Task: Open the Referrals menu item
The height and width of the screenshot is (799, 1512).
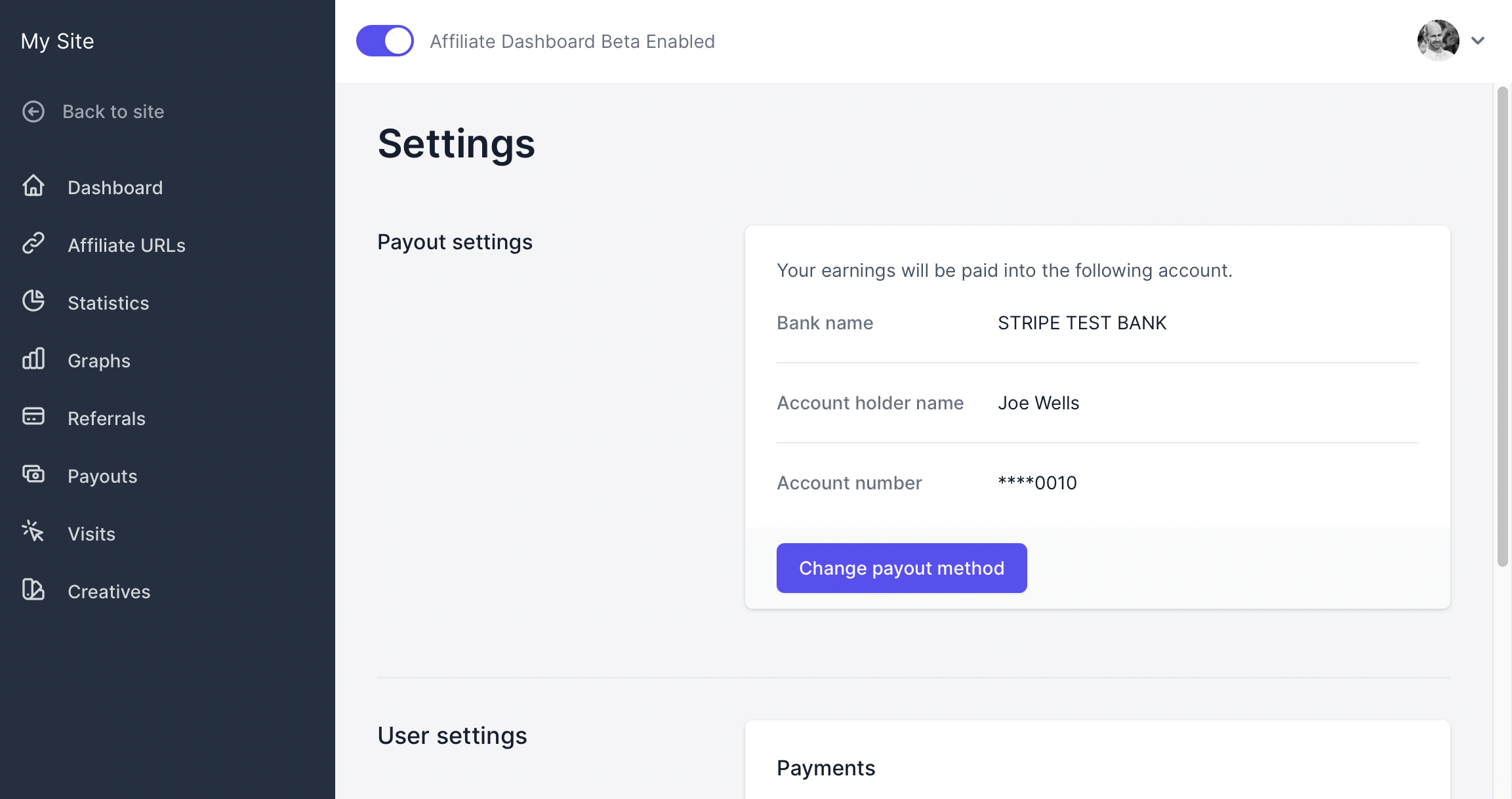Action: point(106,419)
